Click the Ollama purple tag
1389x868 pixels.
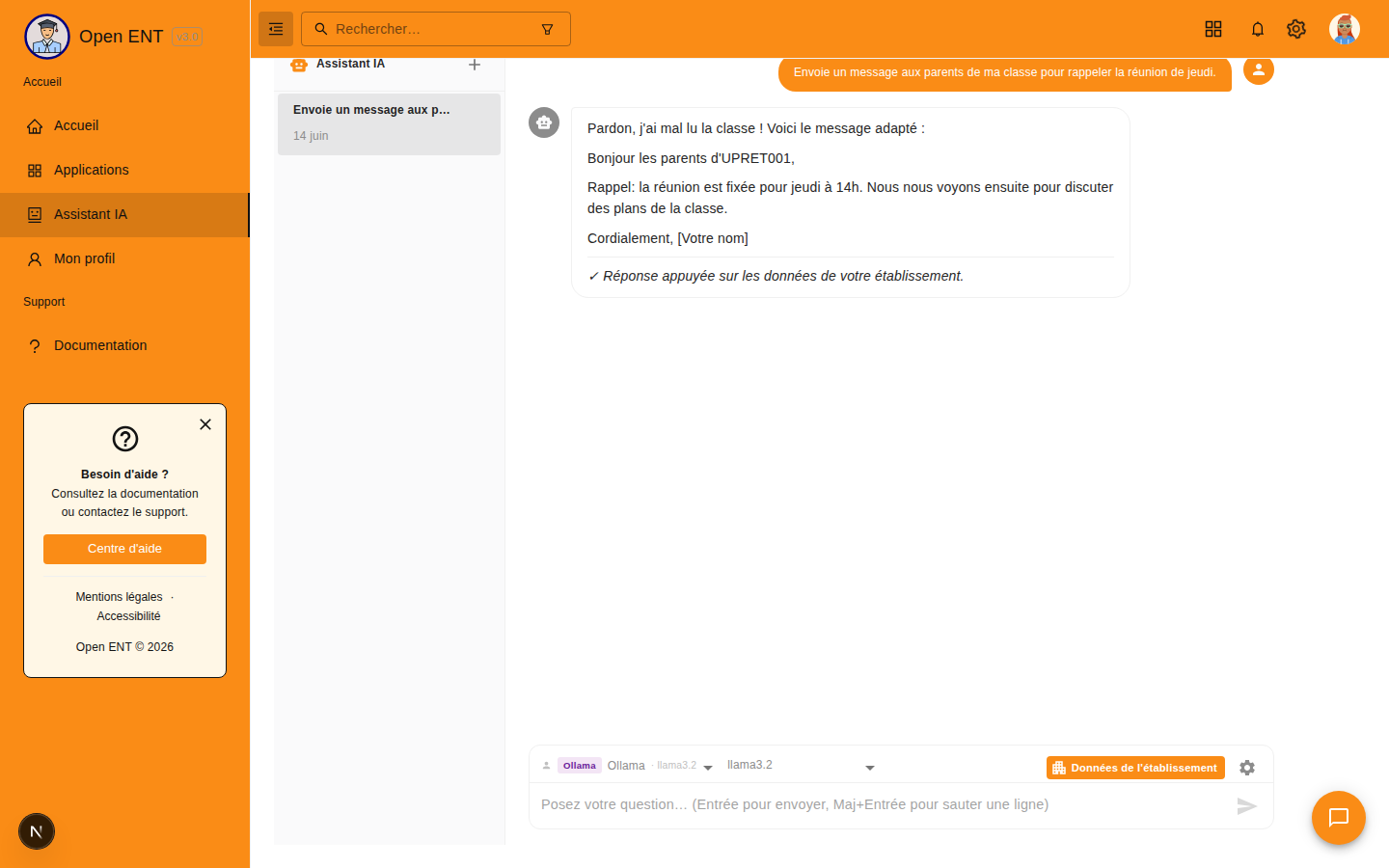coord(580,766)
